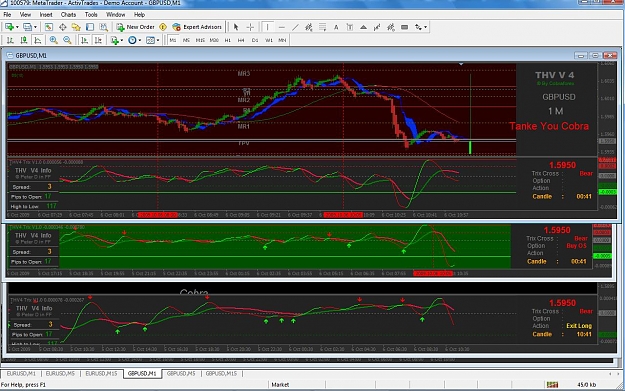Select the vertical line drawing tool

(267, 27)
